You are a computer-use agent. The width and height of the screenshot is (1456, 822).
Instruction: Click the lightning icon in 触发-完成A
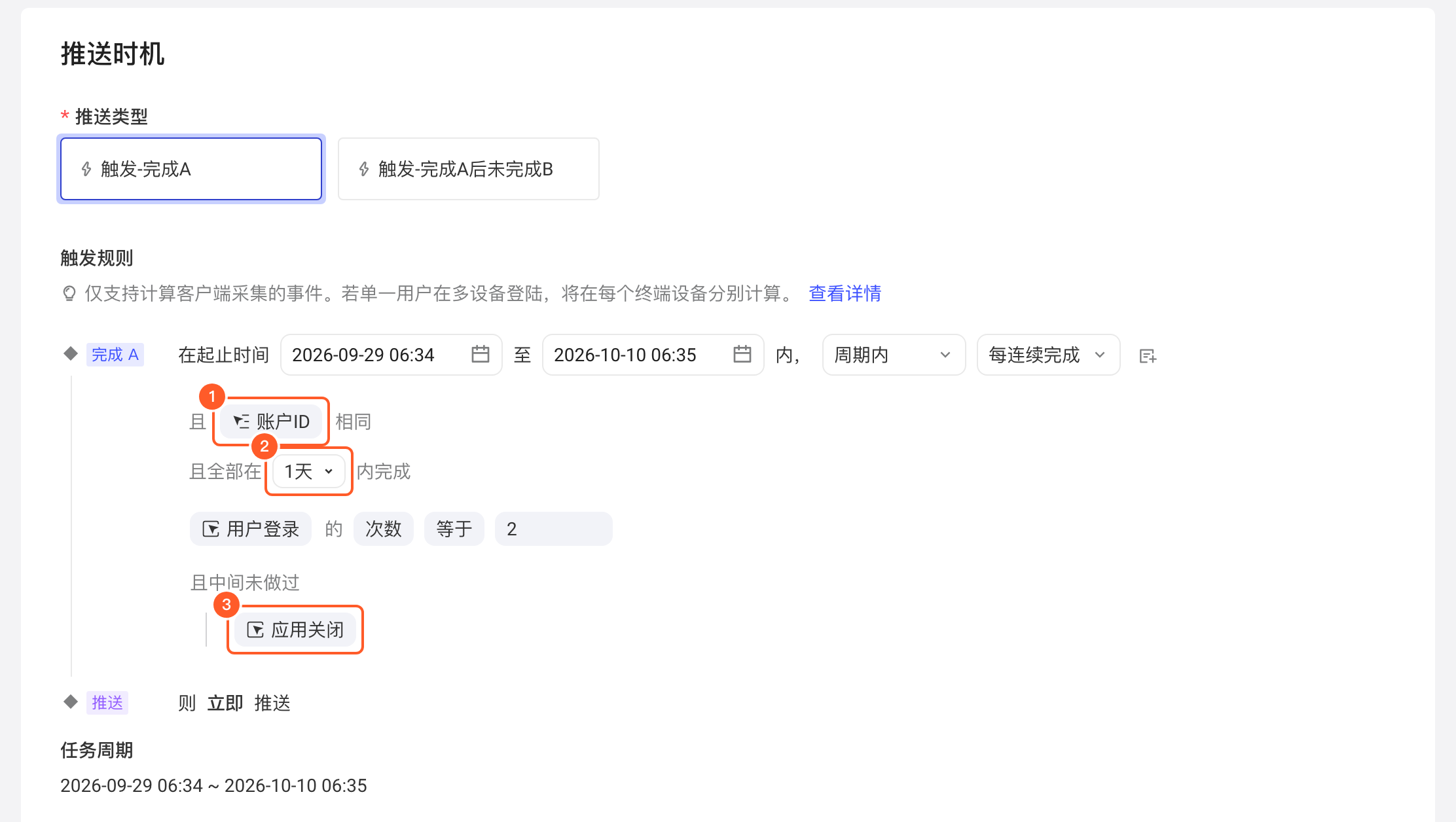[86, 170]
